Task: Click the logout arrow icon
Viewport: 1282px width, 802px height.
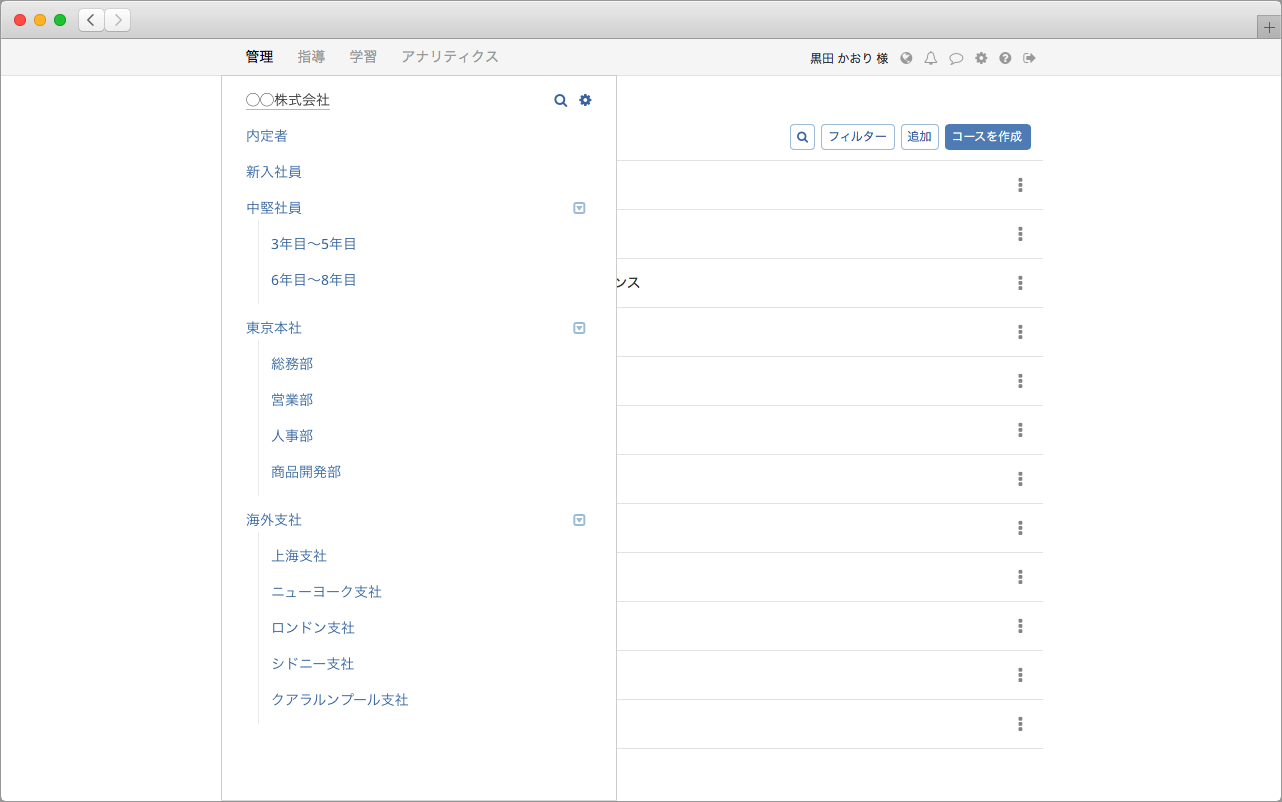Action: pos(1030,58)
